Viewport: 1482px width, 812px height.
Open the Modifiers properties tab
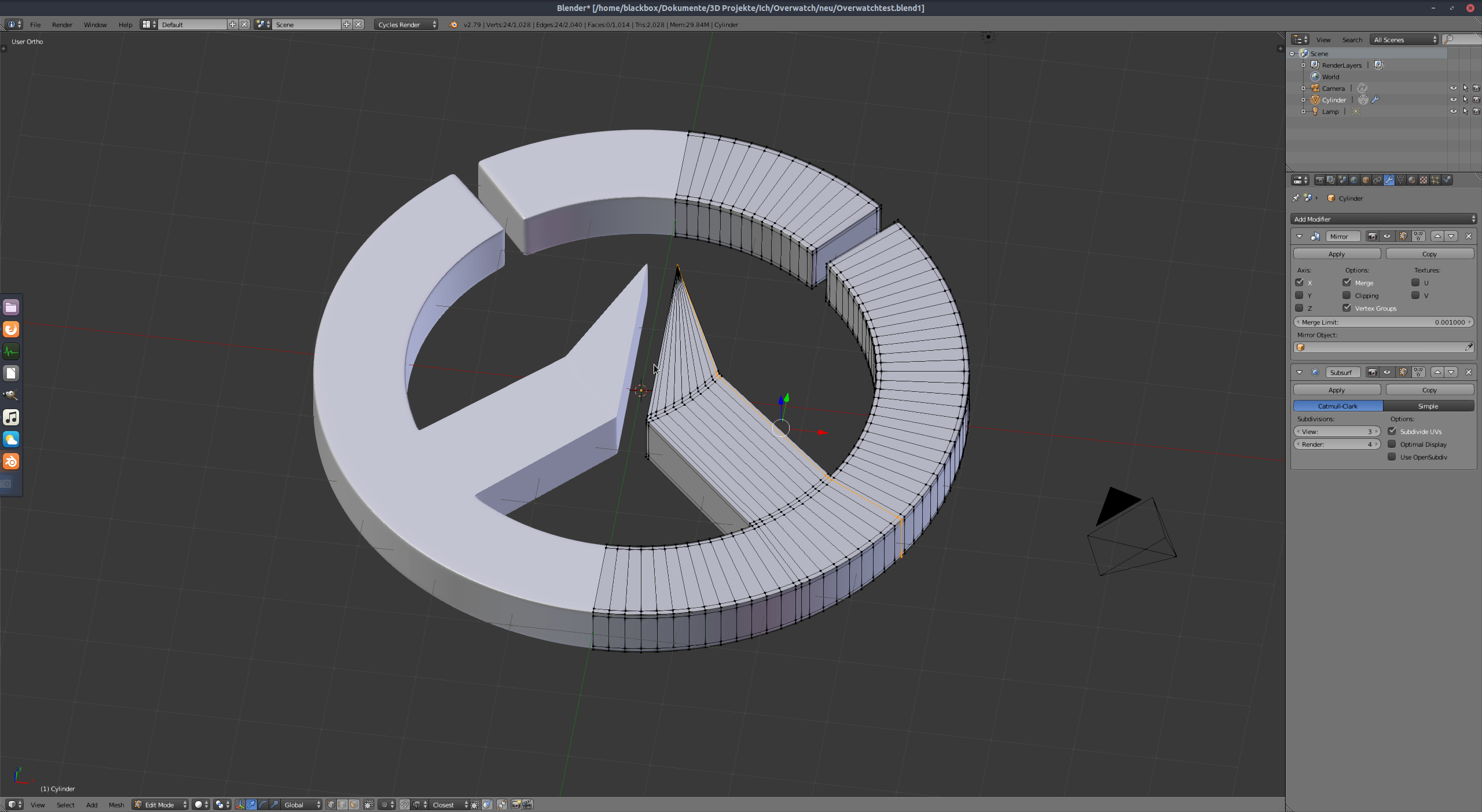click(1389, 180)
